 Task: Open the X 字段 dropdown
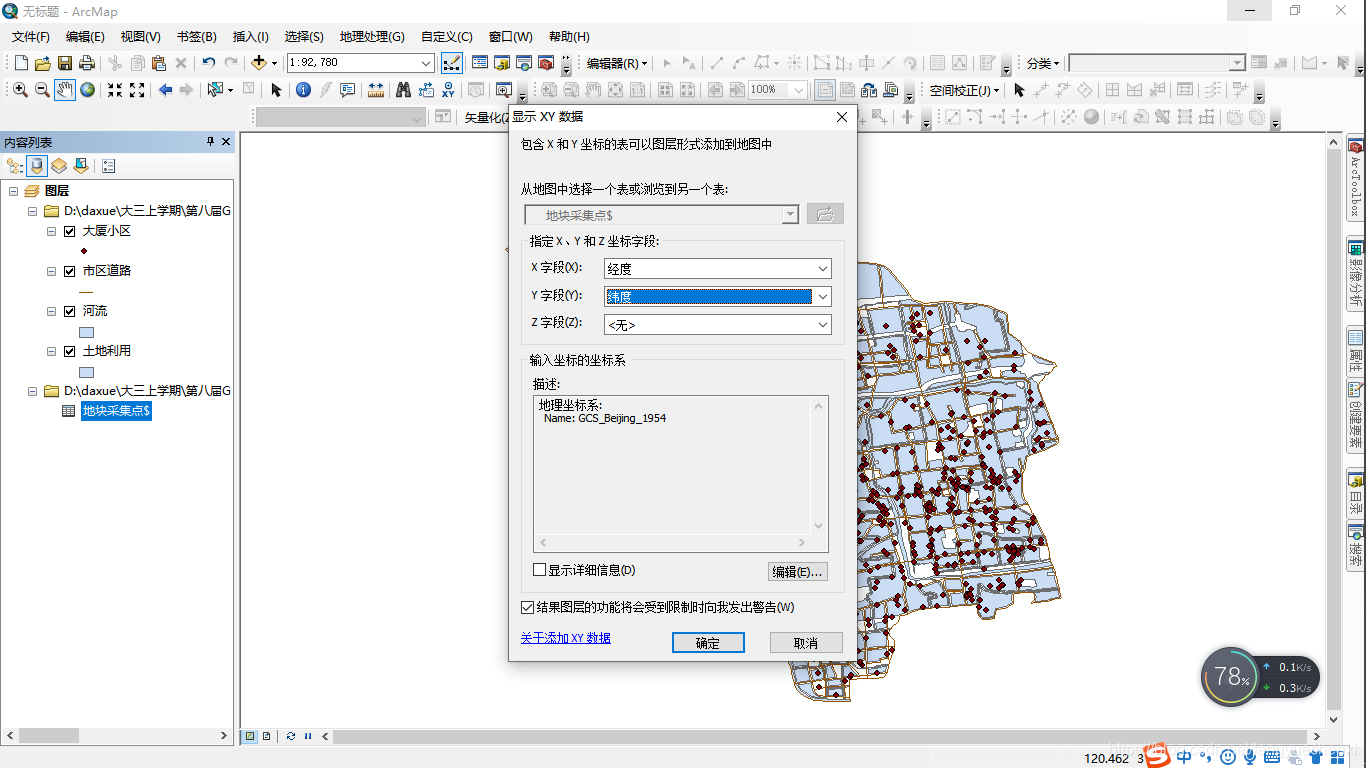pyautogui.click(x=823, y=269)
